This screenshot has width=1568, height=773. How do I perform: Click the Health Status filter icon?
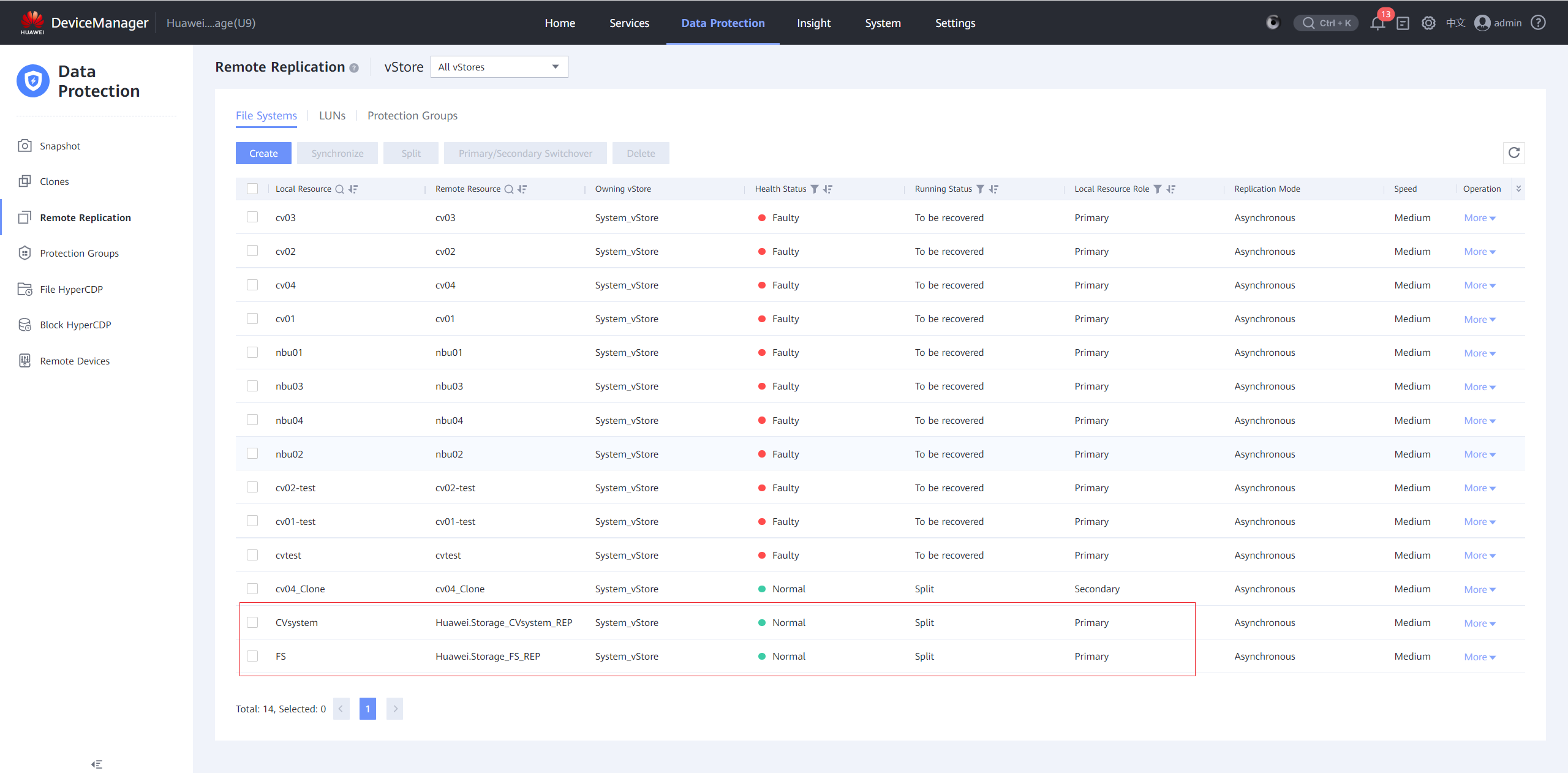(814, 189)
